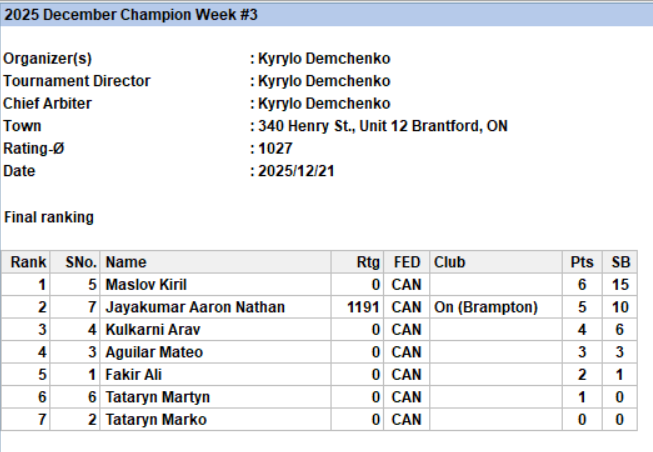Click the Club column header

[x=449, y=262]
